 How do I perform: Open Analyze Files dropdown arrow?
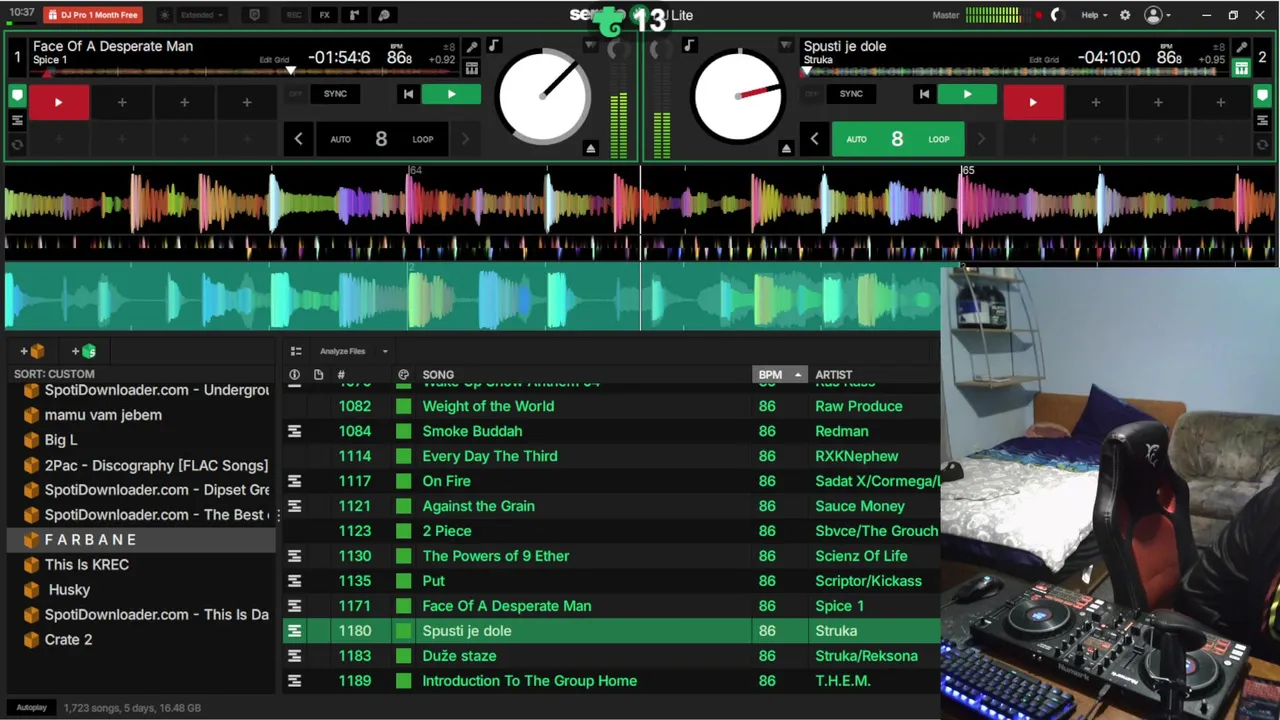tap(385, 351)
